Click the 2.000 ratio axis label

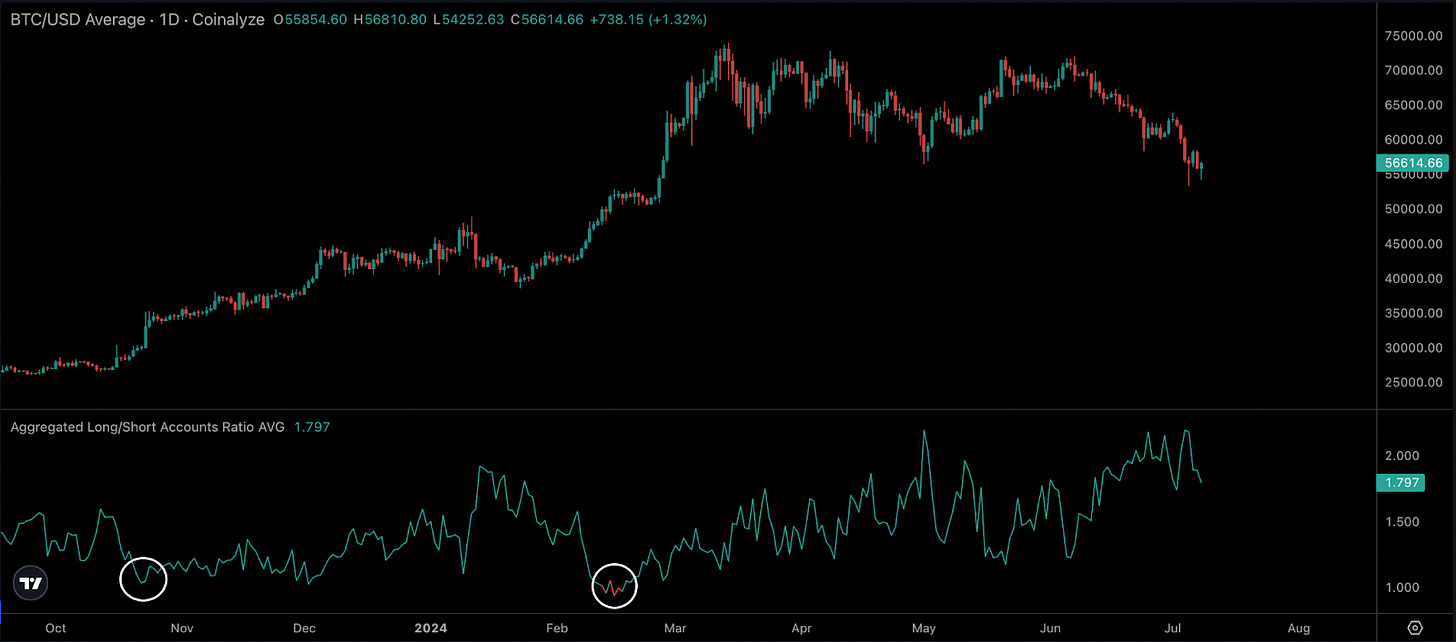click(1402, 456)
